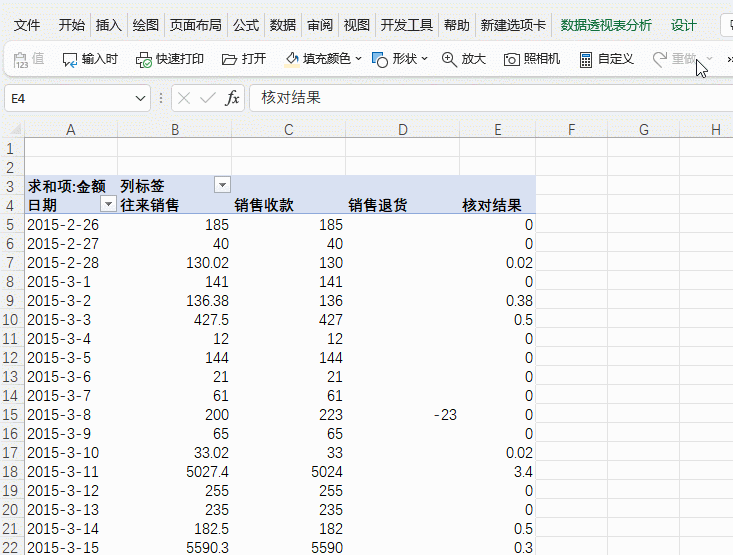Open the 文件 menu
This screenshot has height=555, width=733.
27,25
